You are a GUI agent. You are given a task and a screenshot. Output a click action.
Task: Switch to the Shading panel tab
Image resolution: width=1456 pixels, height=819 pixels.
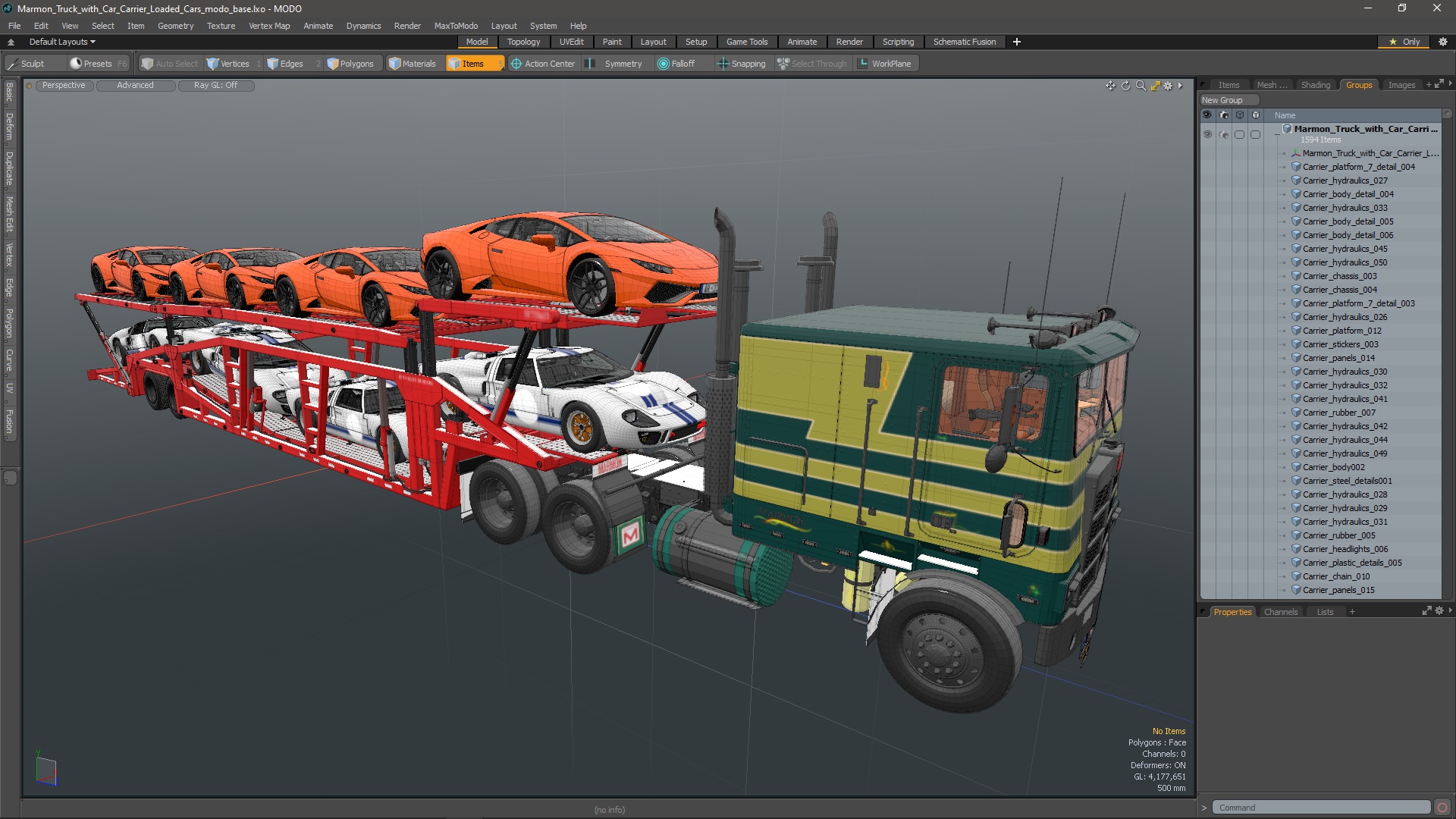click(1315, 85)
